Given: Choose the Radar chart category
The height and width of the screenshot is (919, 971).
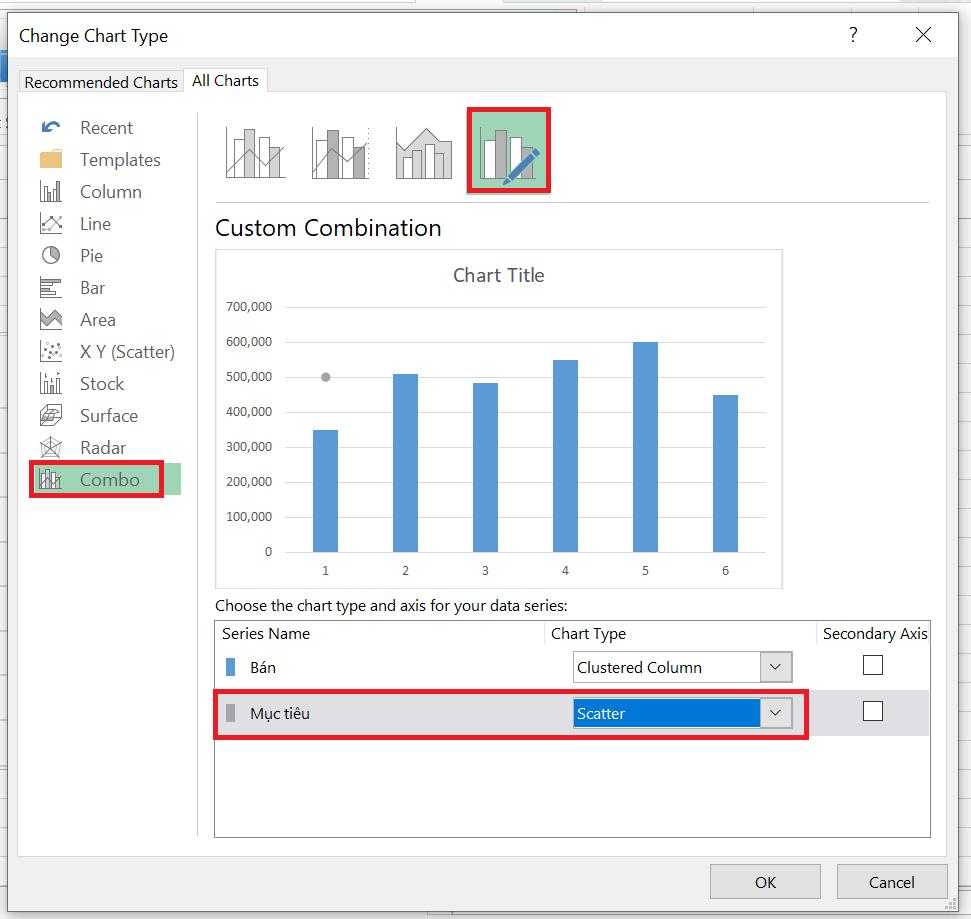Looking at the screenshot, I should point(102,448).
